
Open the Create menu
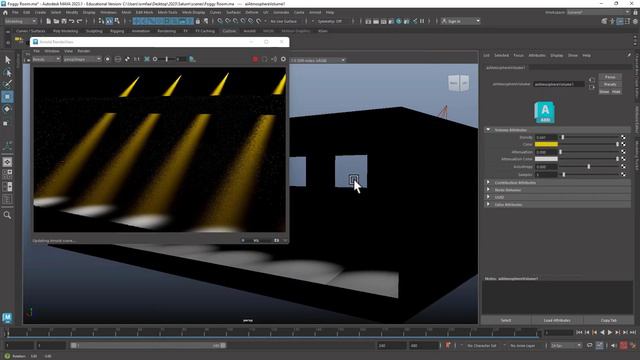click(40, 13)
